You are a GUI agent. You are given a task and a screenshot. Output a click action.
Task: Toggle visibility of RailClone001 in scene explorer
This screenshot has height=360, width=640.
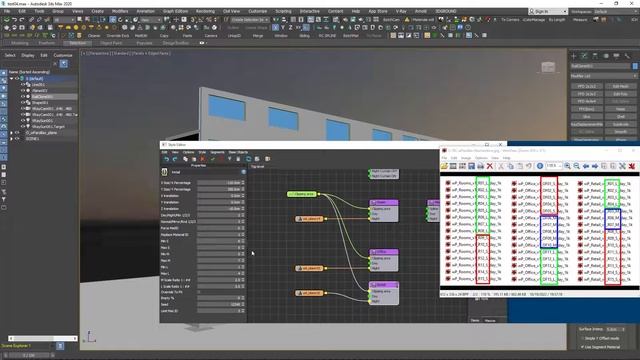pyautogui.click(x=23, y=97)
